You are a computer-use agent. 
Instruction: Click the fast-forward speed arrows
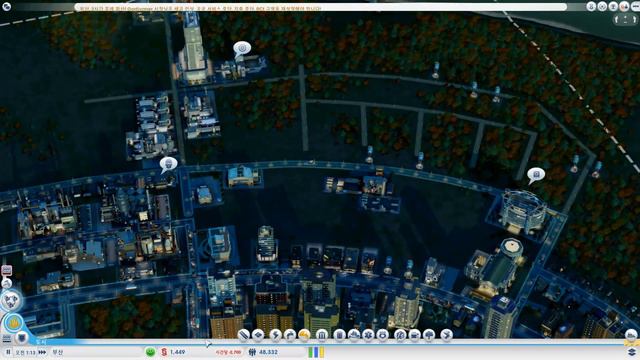tap(42, 352)
